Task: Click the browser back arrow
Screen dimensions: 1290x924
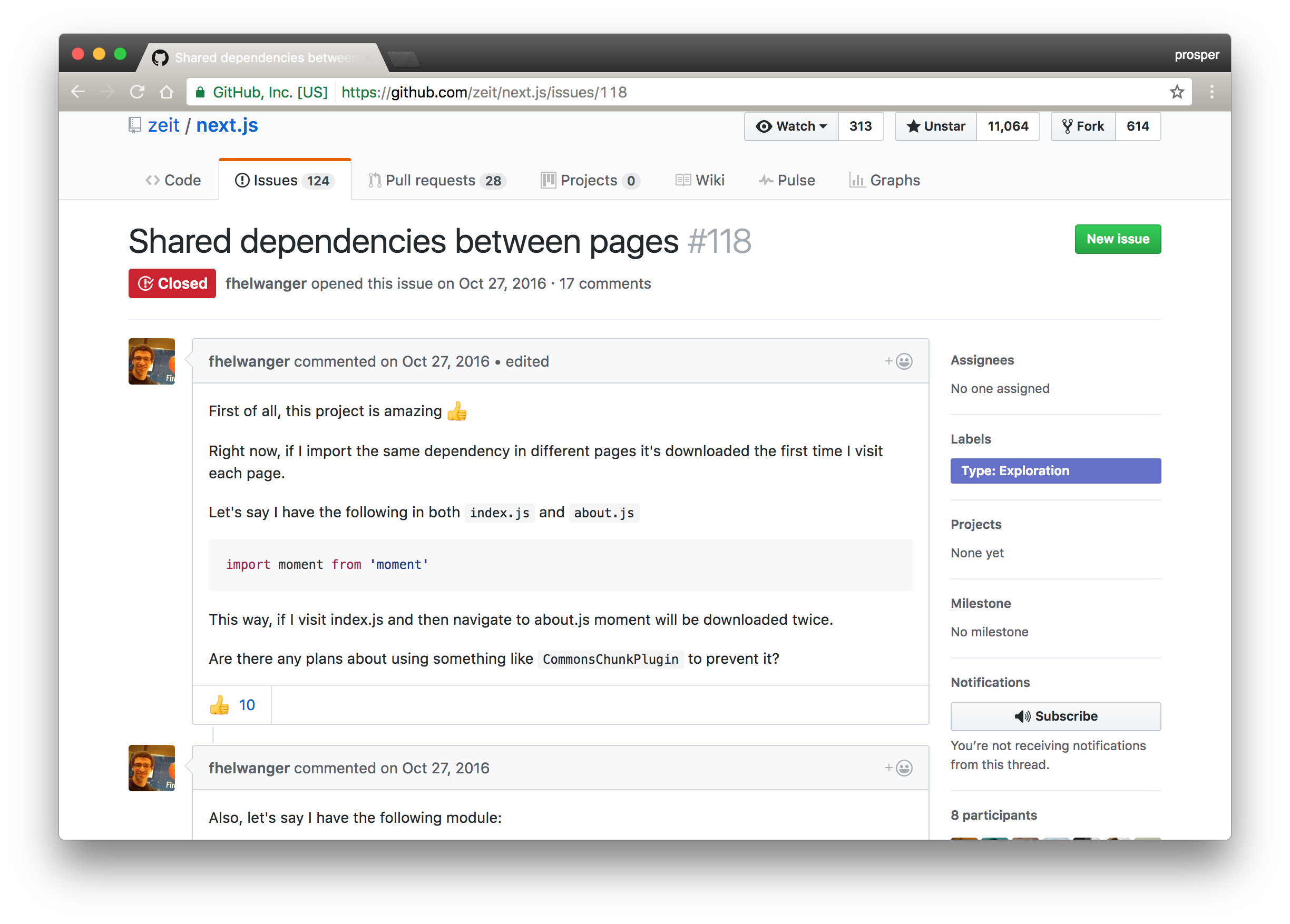Action: click(x=78, y=92)
